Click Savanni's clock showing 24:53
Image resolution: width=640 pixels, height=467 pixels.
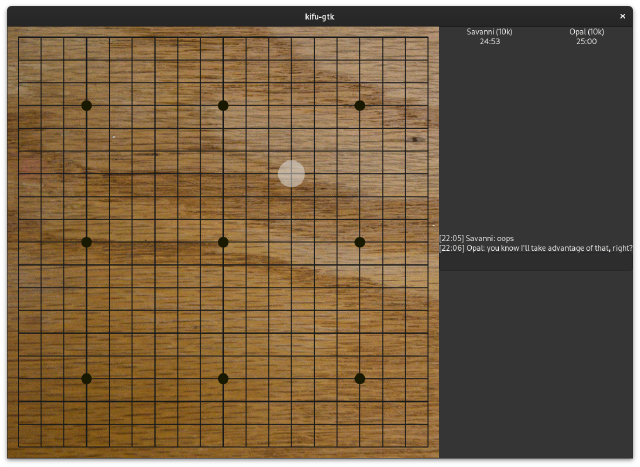pos(490,41)
